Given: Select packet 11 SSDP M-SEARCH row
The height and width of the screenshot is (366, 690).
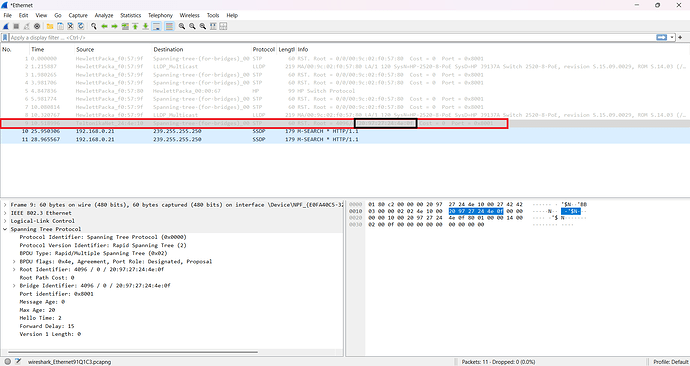Looking at the screenshot, I should click(x=345, y=139).
